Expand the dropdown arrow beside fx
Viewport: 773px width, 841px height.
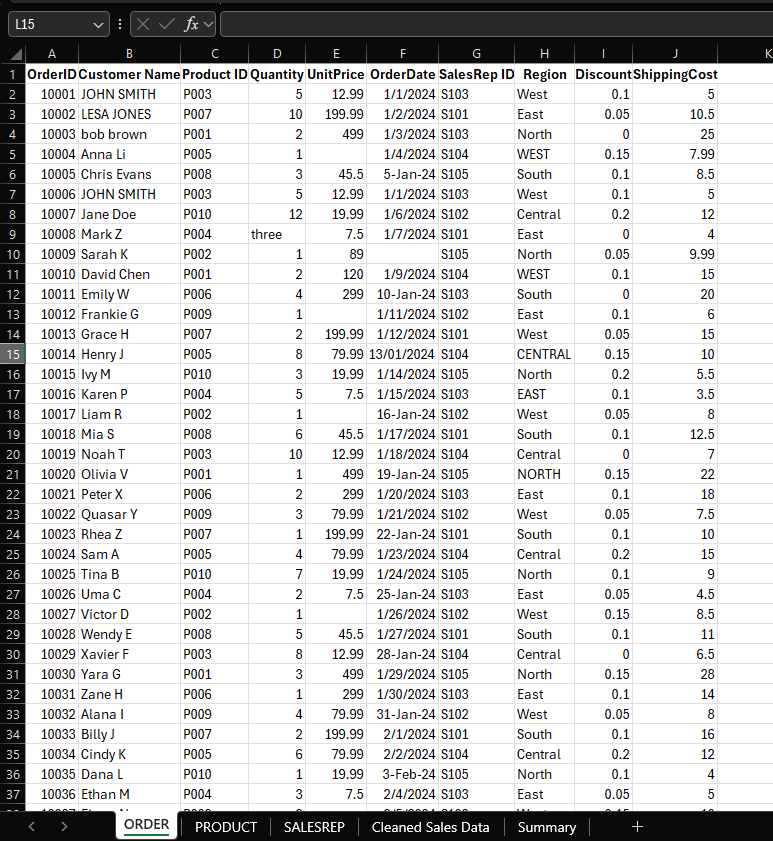[x=208, y=25]
